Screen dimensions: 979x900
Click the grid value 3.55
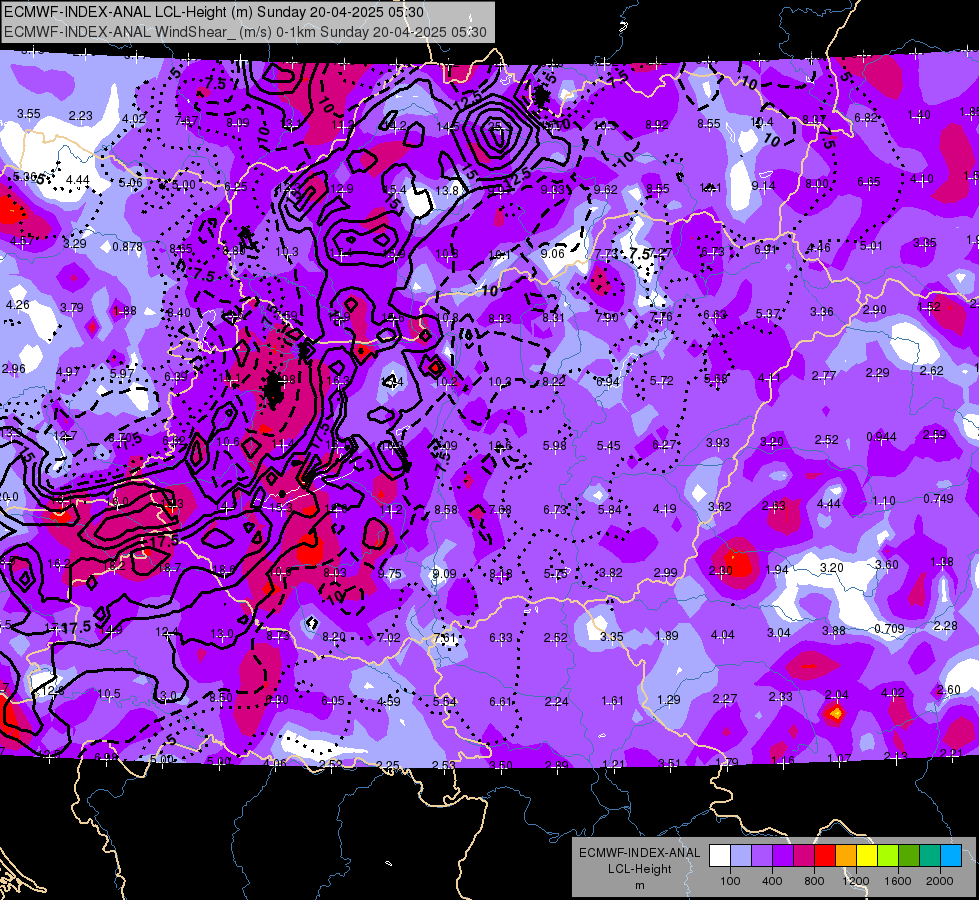29,114
